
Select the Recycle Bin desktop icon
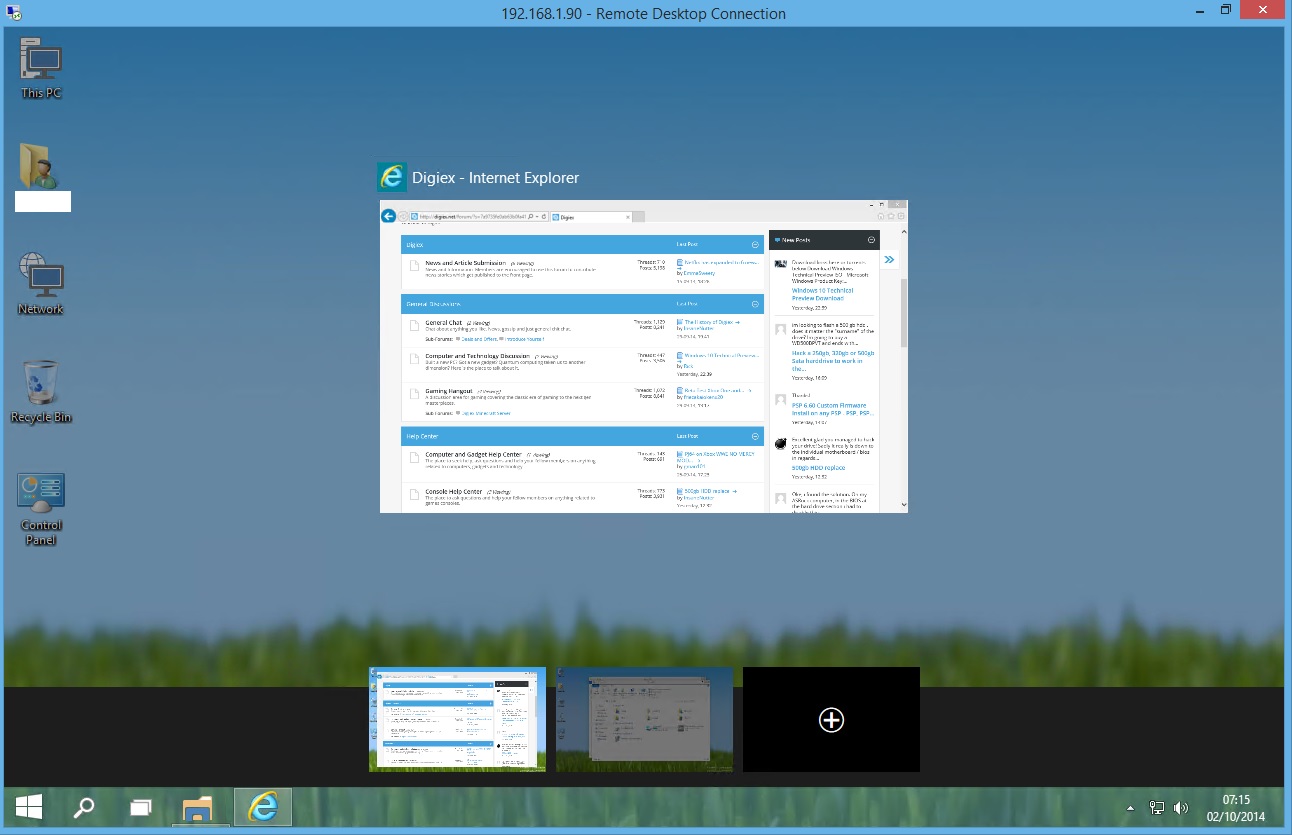point(41,391)
